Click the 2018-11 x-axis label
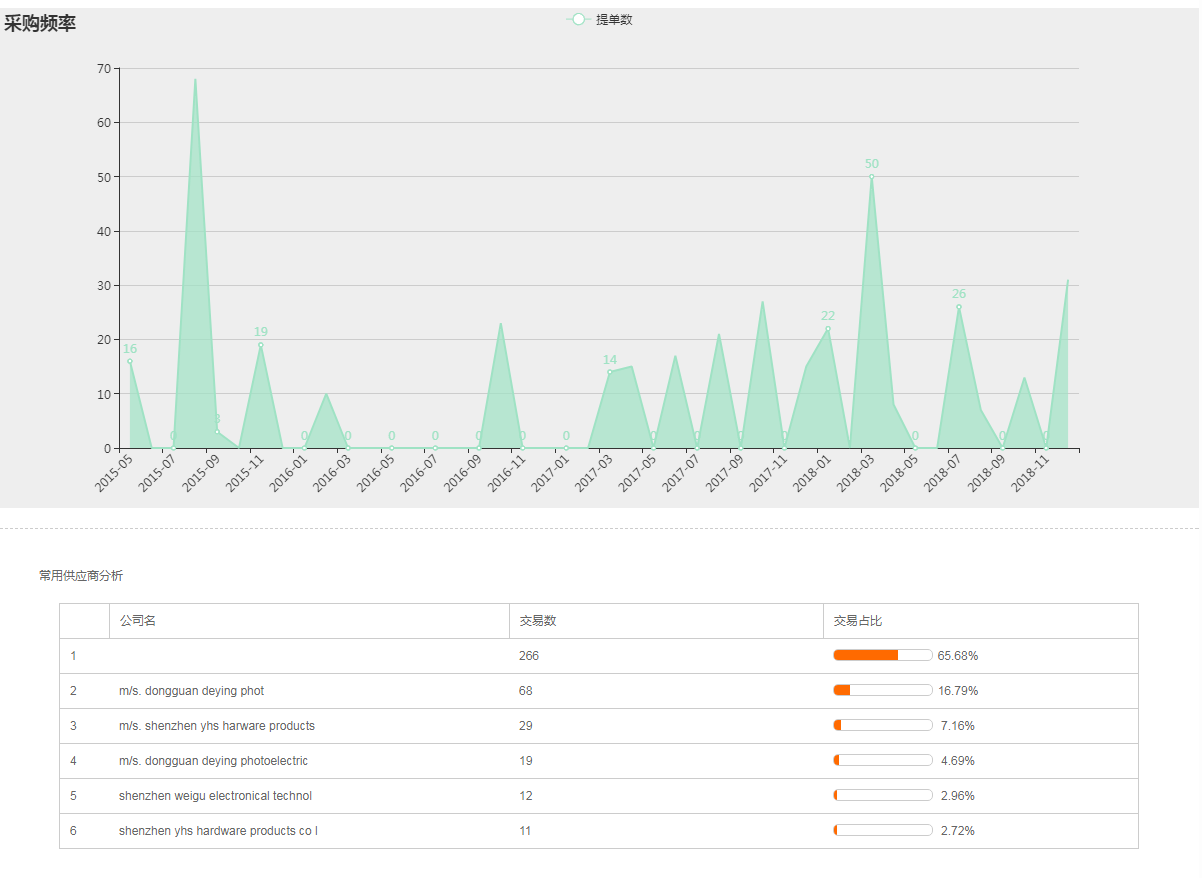Screen dimensions: 1202x878 1031,472
